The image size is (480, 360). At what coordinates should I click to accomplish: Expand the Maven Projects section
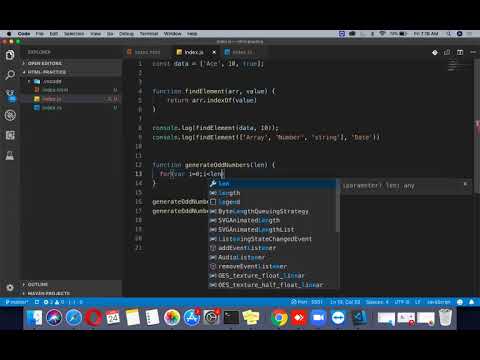click(72, 293)
